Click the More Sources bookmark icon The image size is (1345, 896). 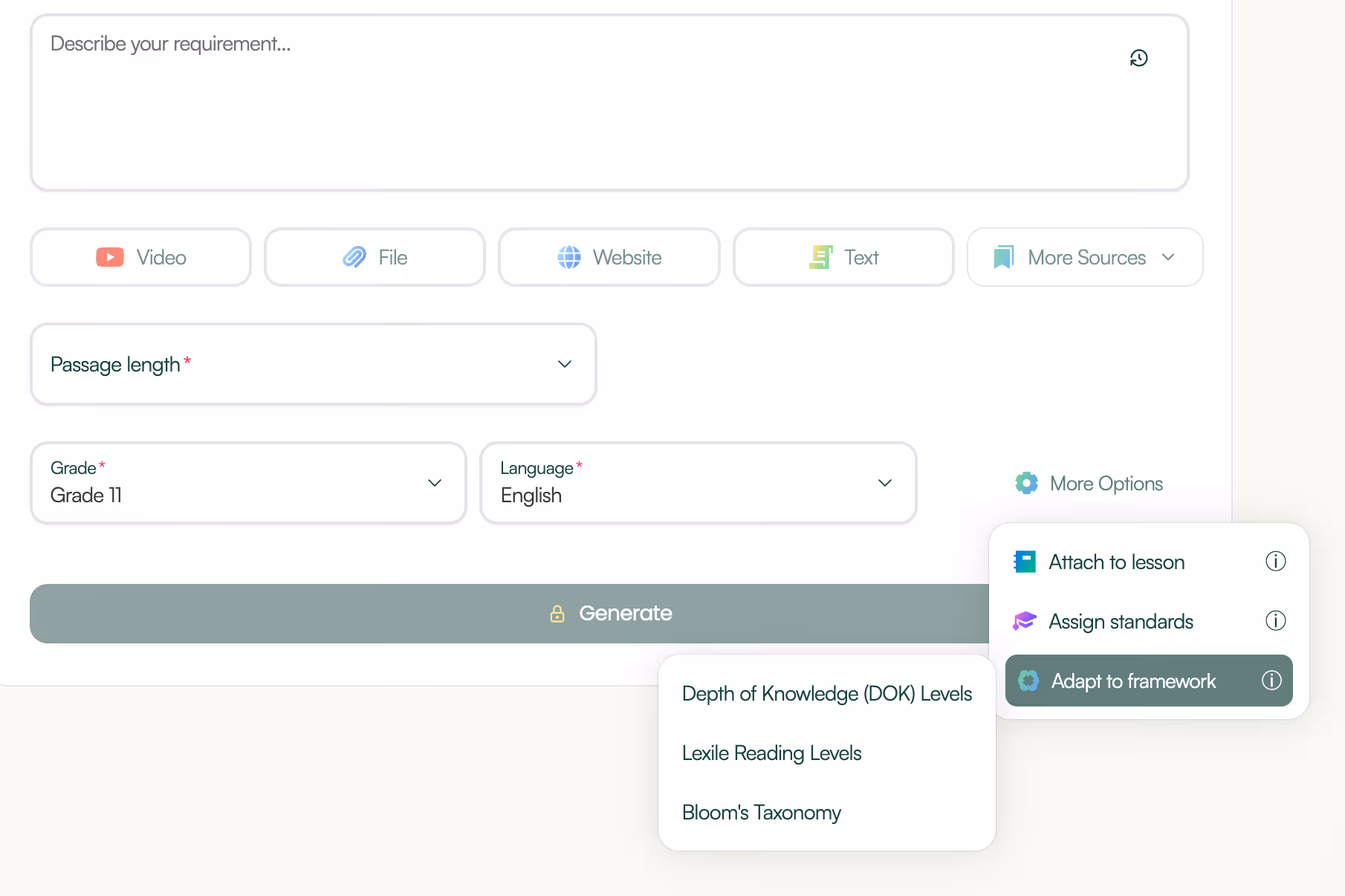click(x=1004, y=257)
